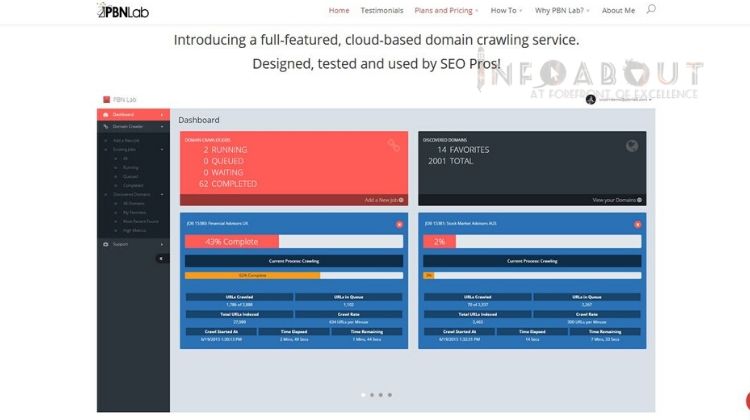The width and height of the screenshot is (750, 420).
Task: Click the '0 WAITING' count text
Action: [x=223, y=172]
